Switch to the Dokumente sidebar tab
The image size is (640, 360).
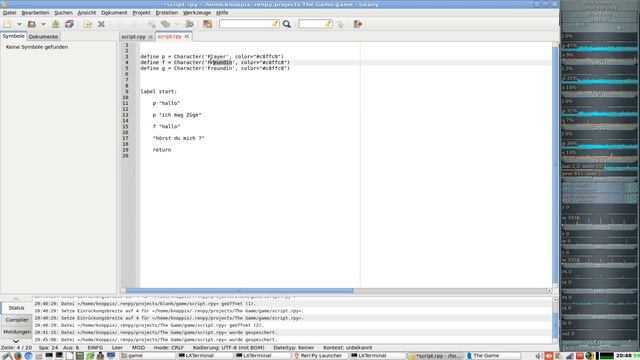43,36
